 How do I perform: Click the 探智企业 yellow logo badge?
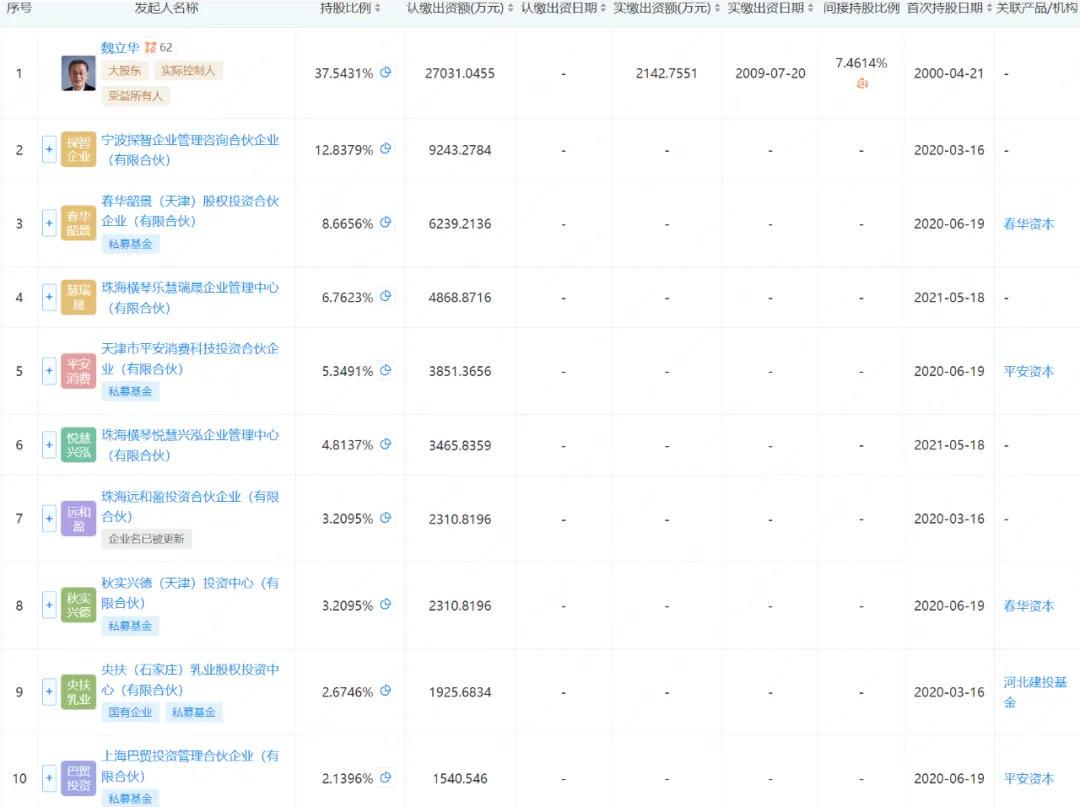pos(79,149)
